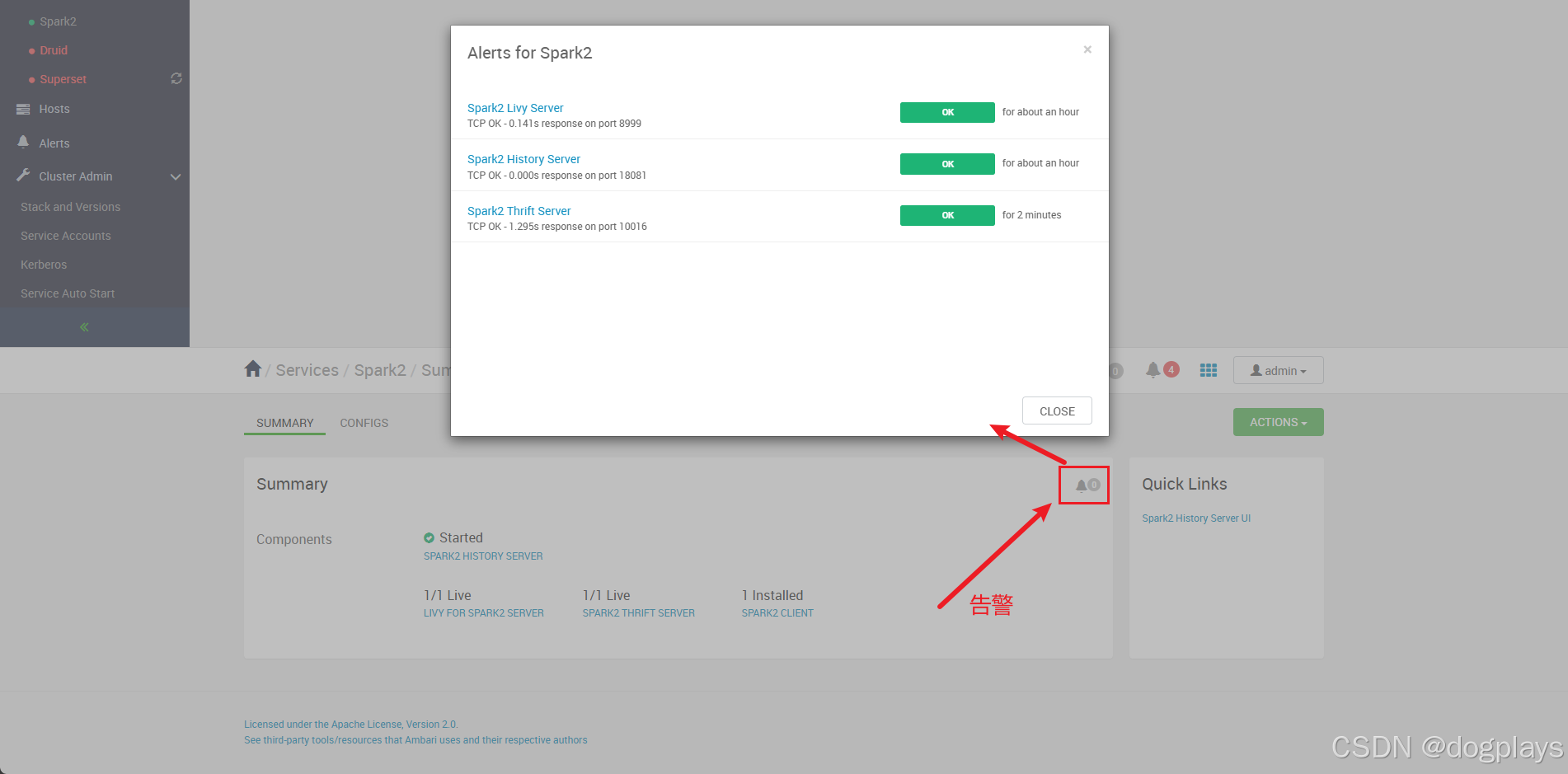Open the views grid icon
Viewport: 1568px width, 774px height.
click(1209, 370)
